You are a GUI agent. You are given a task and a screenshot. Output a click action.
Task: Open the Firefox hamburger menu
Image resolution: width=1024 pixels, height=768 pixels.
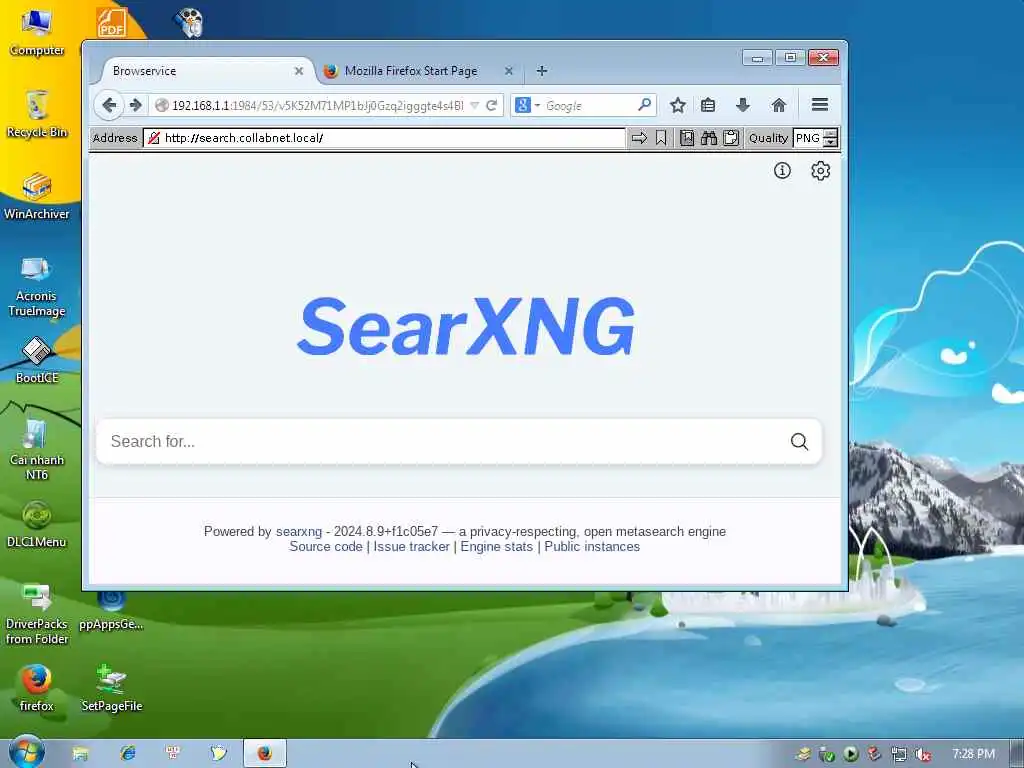coord(820,104)
